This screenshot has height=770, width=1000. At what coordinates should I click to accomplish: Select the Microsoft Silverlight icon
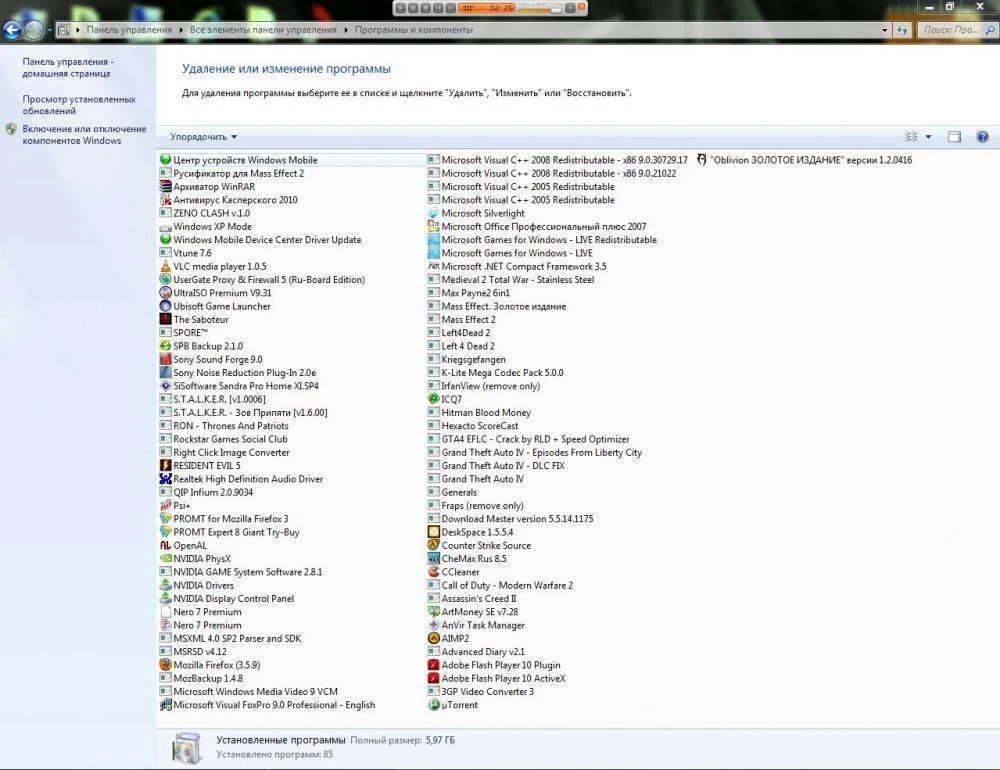[434, 213]
